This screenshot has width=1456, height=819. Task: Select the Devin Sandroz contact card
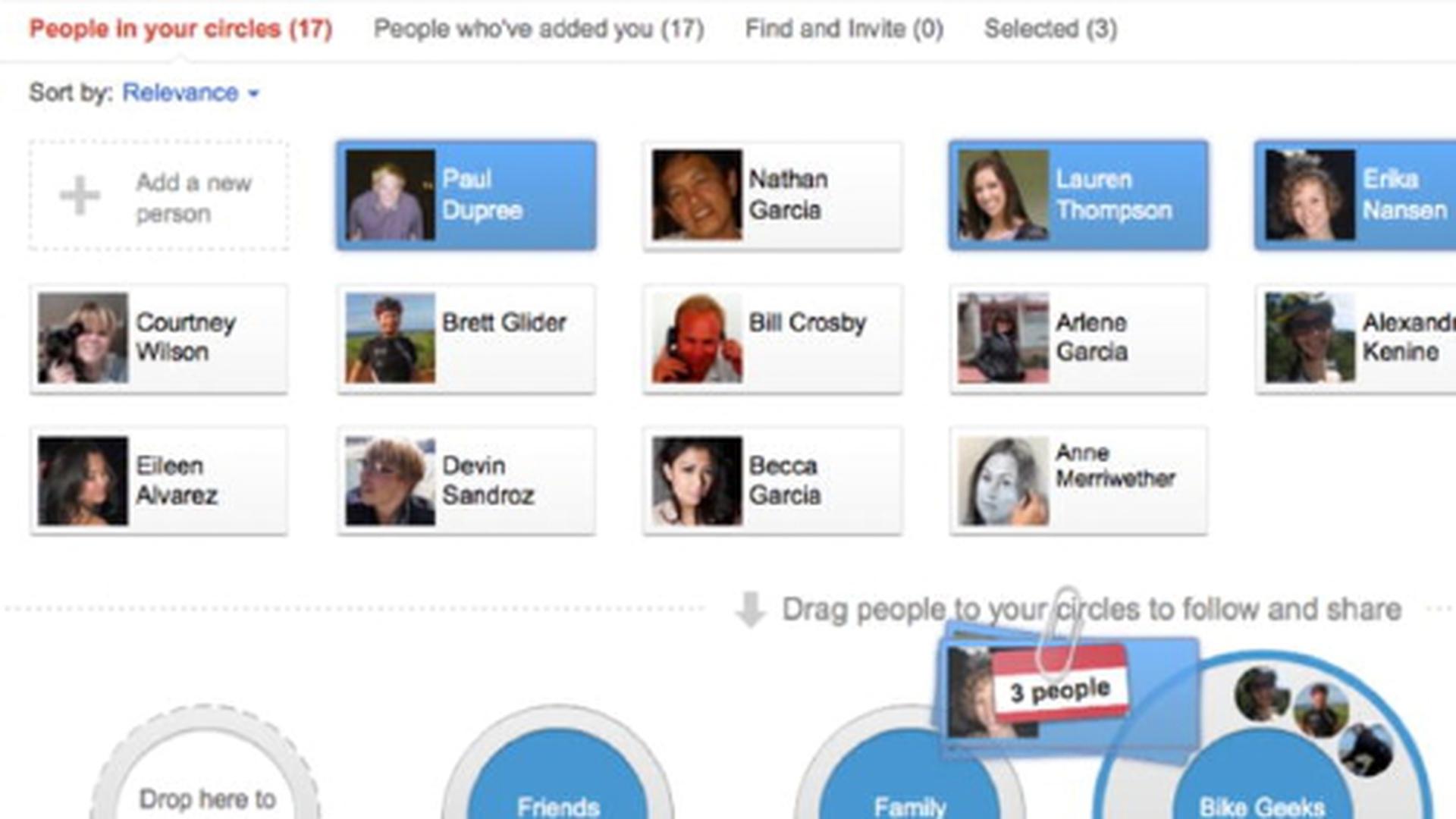point(466,482)
